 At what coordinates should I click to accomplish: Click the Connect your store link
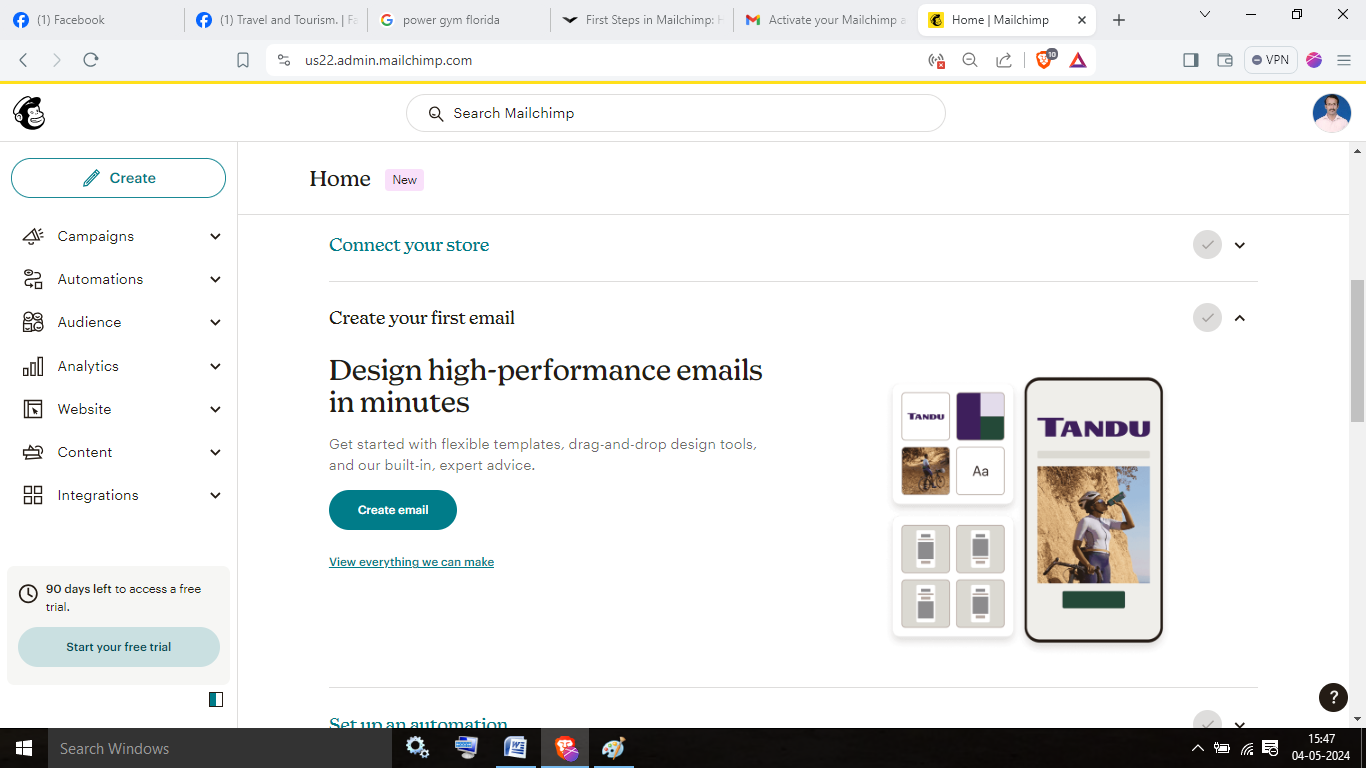(409, 245)
